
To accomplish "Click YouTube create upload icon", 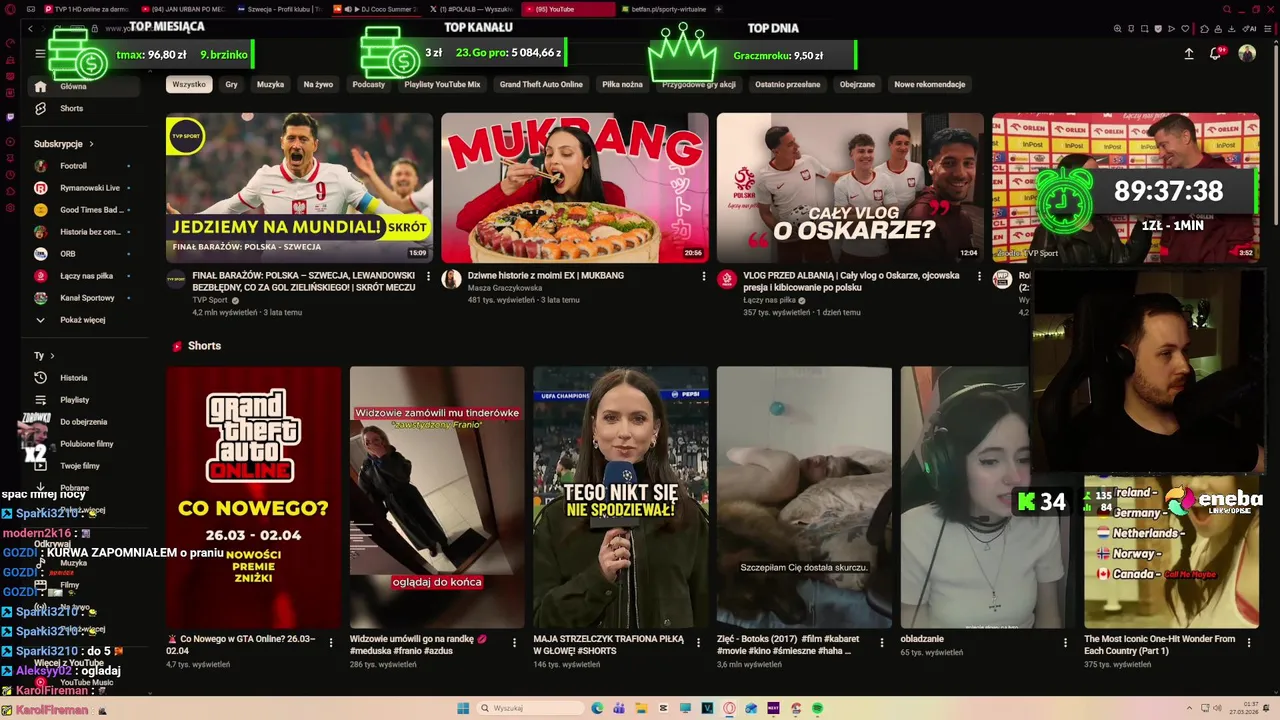I will (x=1189, y=54).
